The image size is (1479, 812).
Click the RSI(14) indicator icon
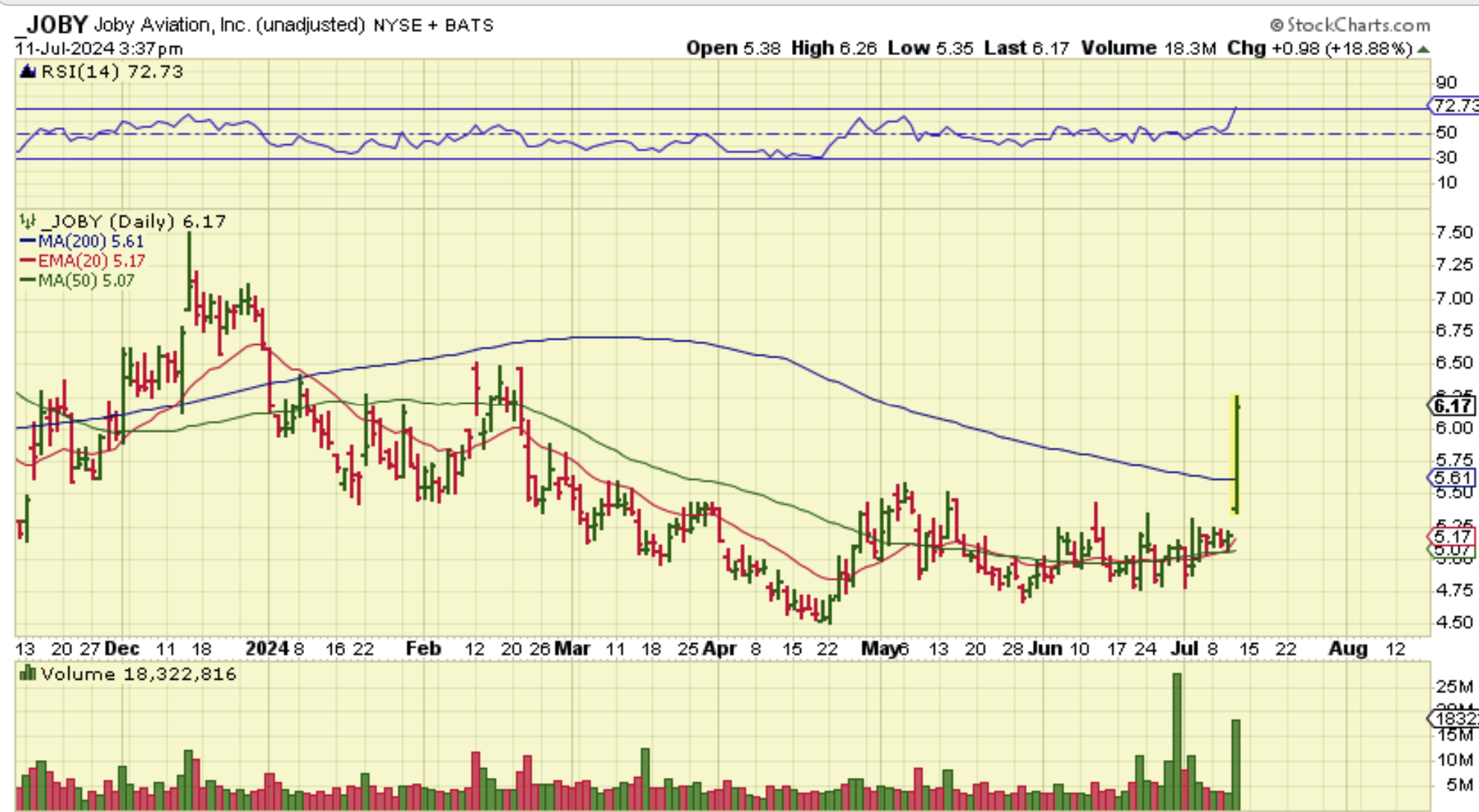pos(28,72)
